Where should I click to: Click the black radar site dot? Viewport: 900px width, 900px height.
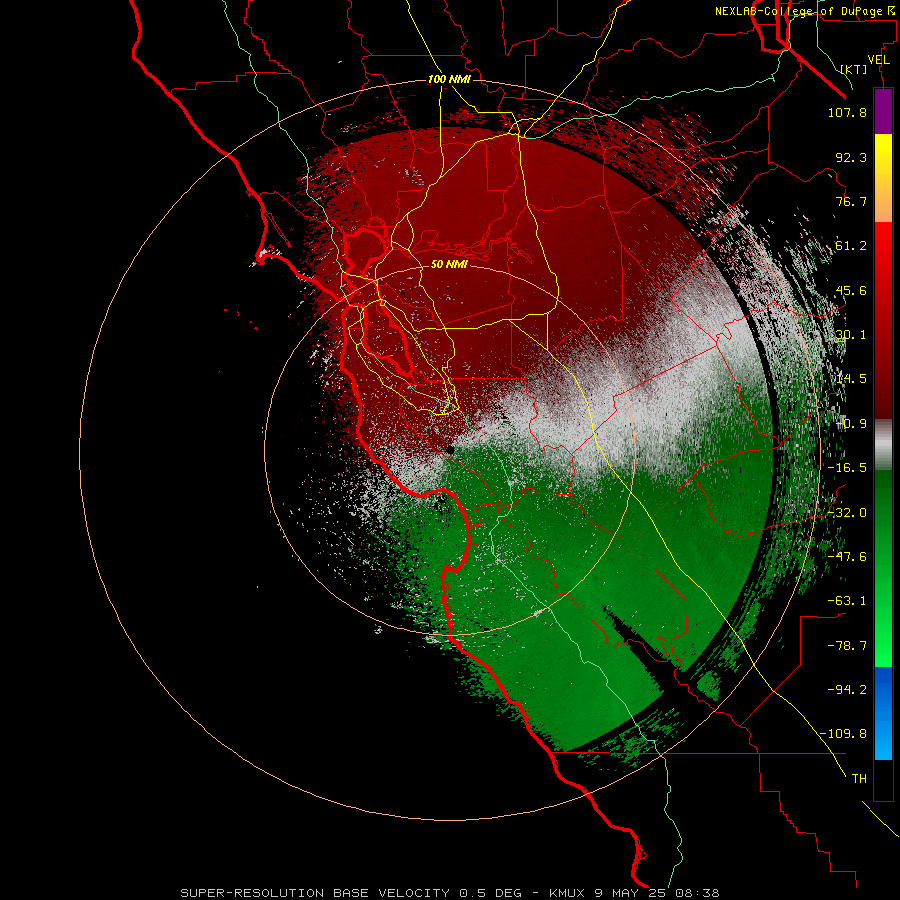[451, 450]
